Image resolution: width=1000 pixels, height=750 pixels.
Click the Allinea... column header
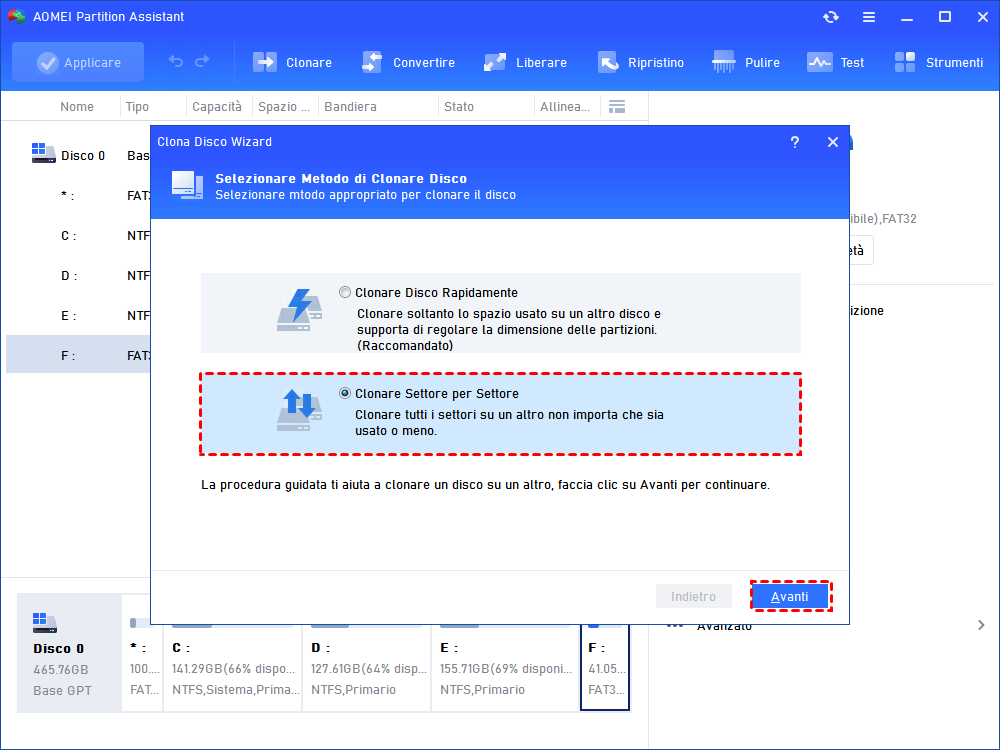pyautogui.click(x=565, y=107)
